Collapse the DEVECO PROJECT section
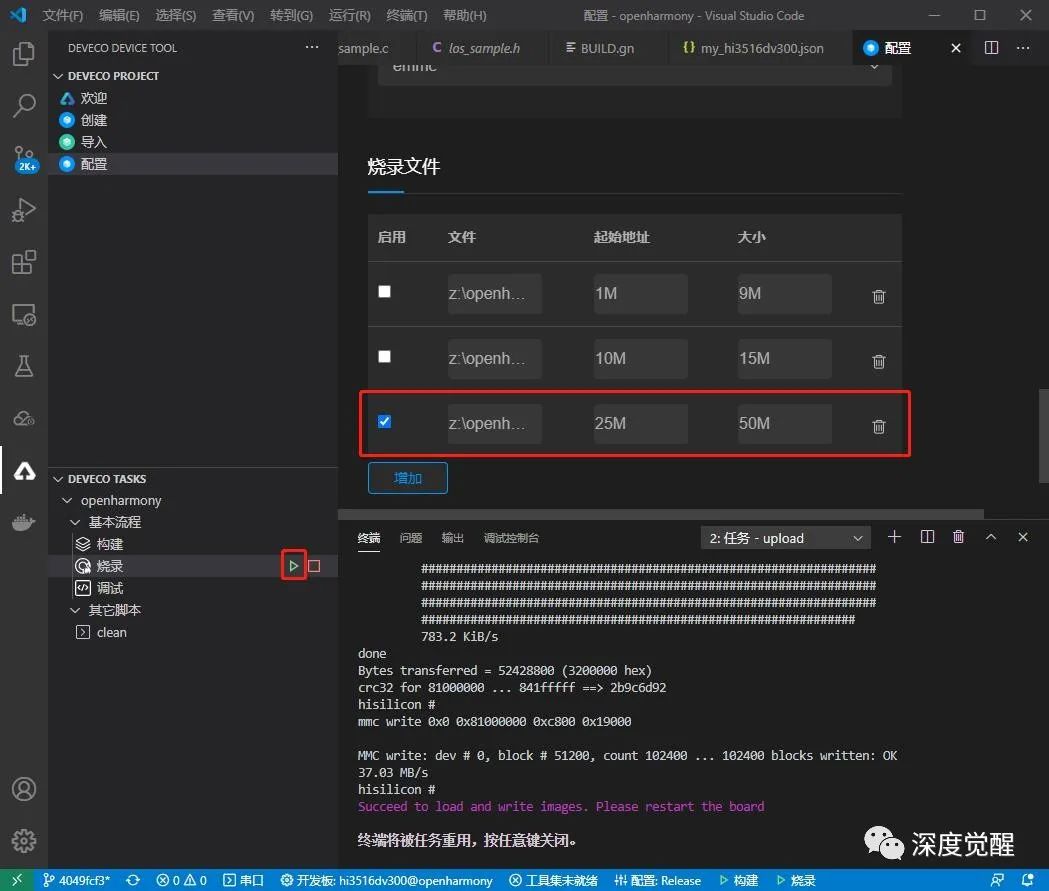The height and width of the screenshot is (891, 1049). coord(58,76)
